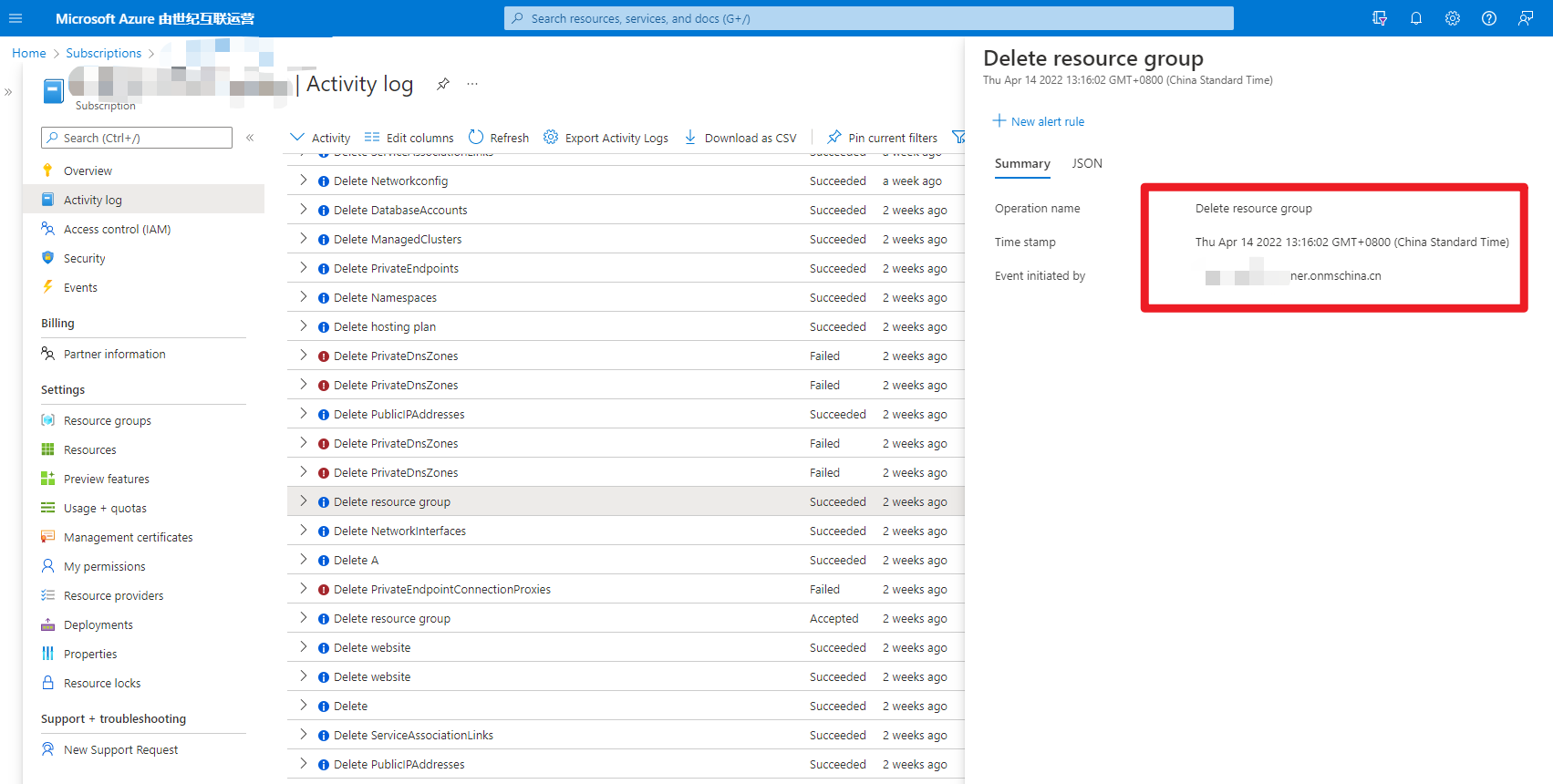Open the directory and subscription filter icon
This screenshot has width=1553, height=784.
point(1379,18)
